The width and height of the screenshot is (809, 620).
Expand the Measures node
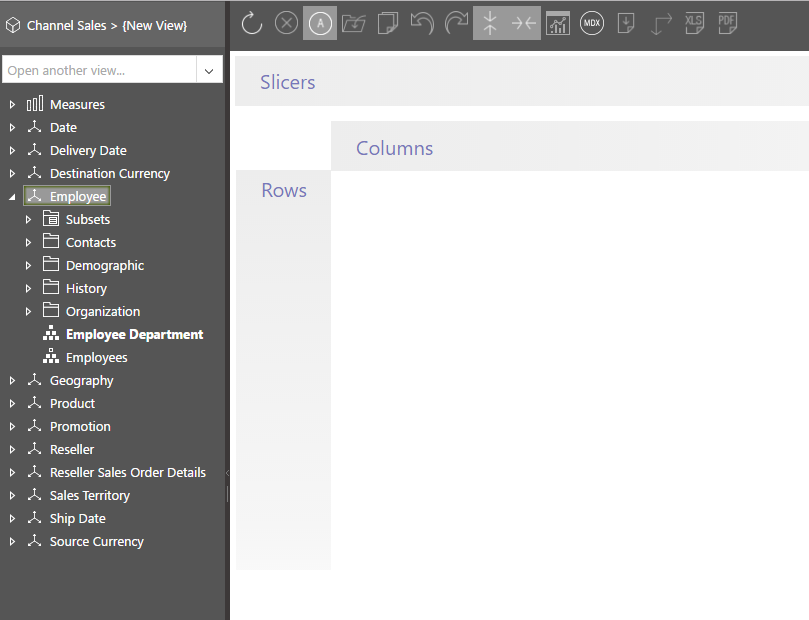click(x=12, y=105)
